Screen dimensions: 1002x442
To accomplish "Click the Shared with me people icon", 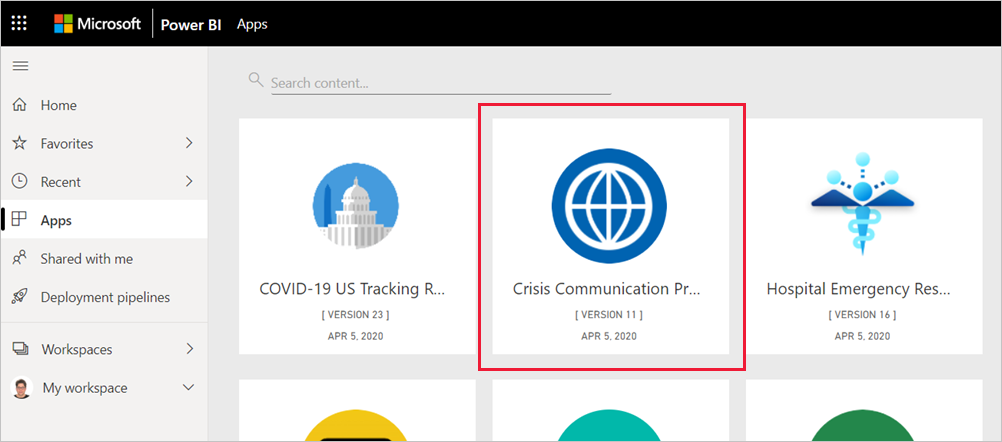I will tap(20, 258).
